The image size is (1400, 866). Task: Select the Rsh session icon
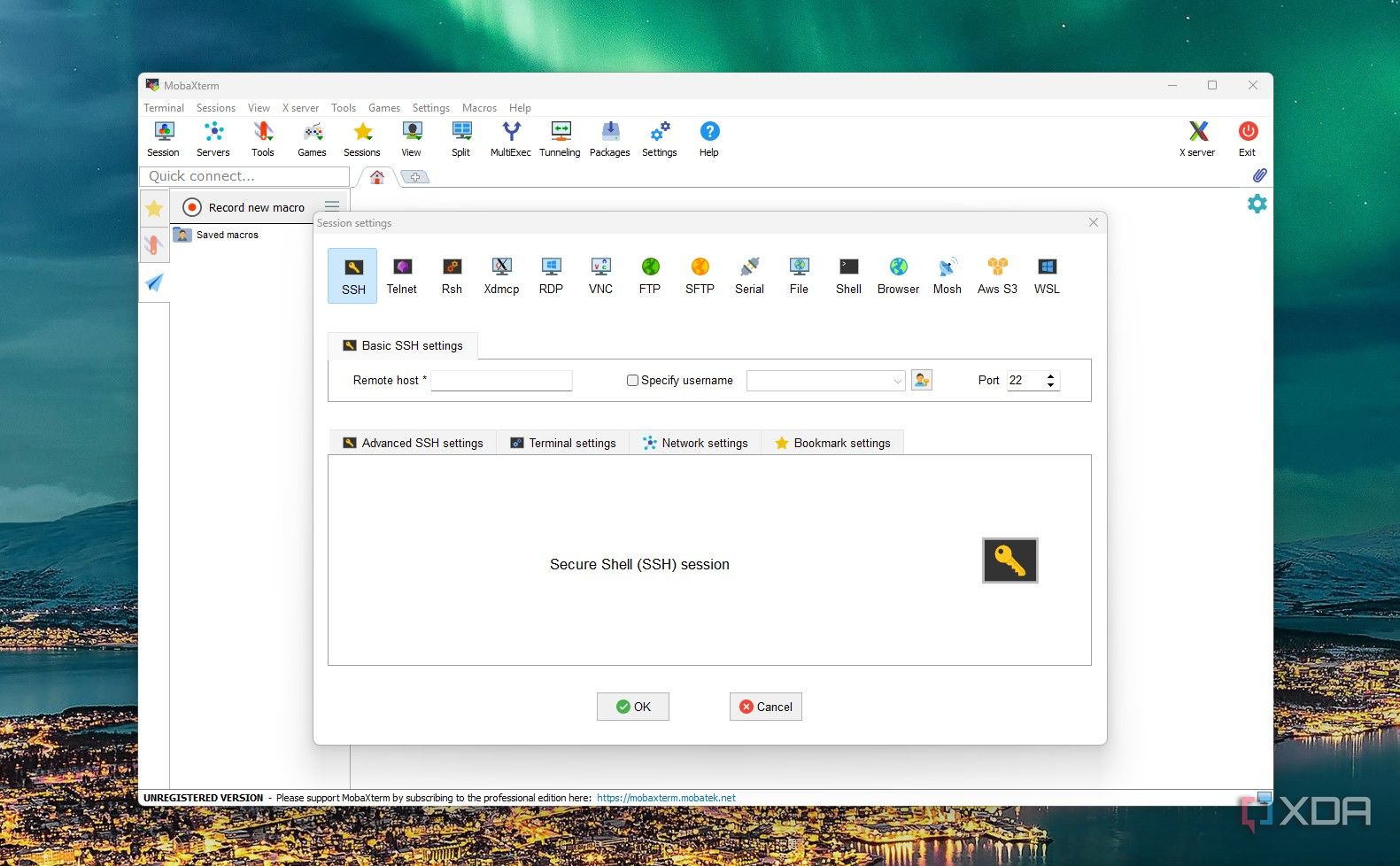[452, 276]
